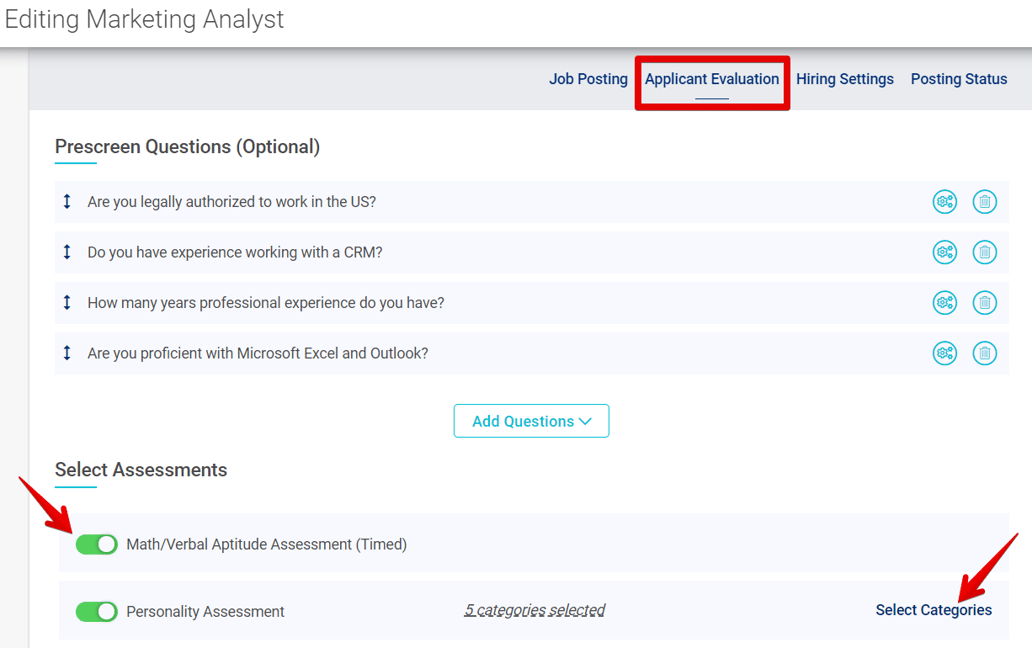Switch to the Job Posting tab

[588, 79]
